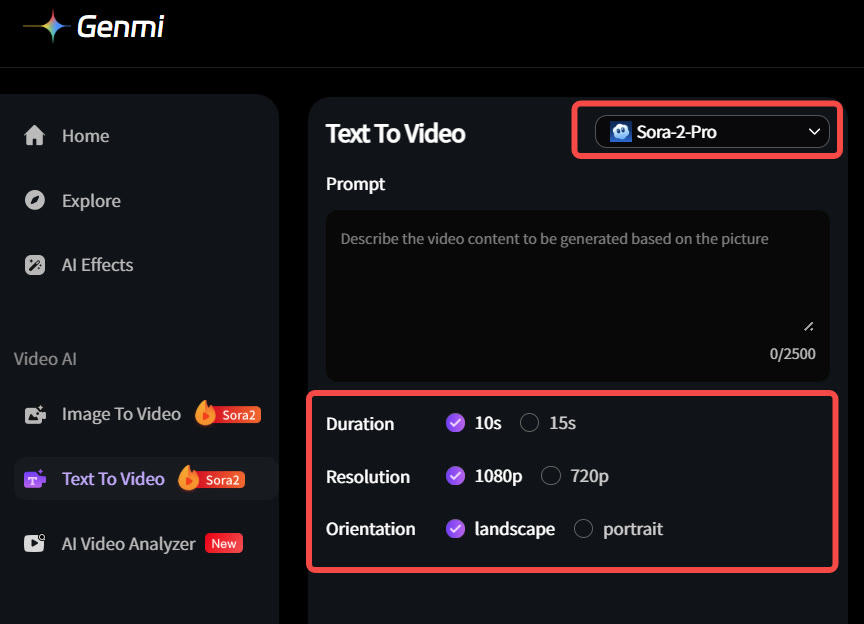Viewport: 864px width, 624px height.
Task: Click the Text To Video icon
Action: pos(35,478)
